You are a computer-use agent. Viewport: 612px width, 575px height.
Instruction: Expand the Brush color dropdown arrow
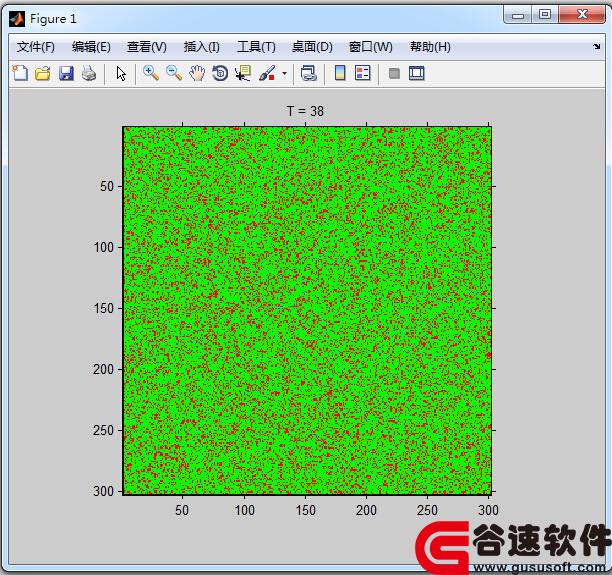(284, 73)
